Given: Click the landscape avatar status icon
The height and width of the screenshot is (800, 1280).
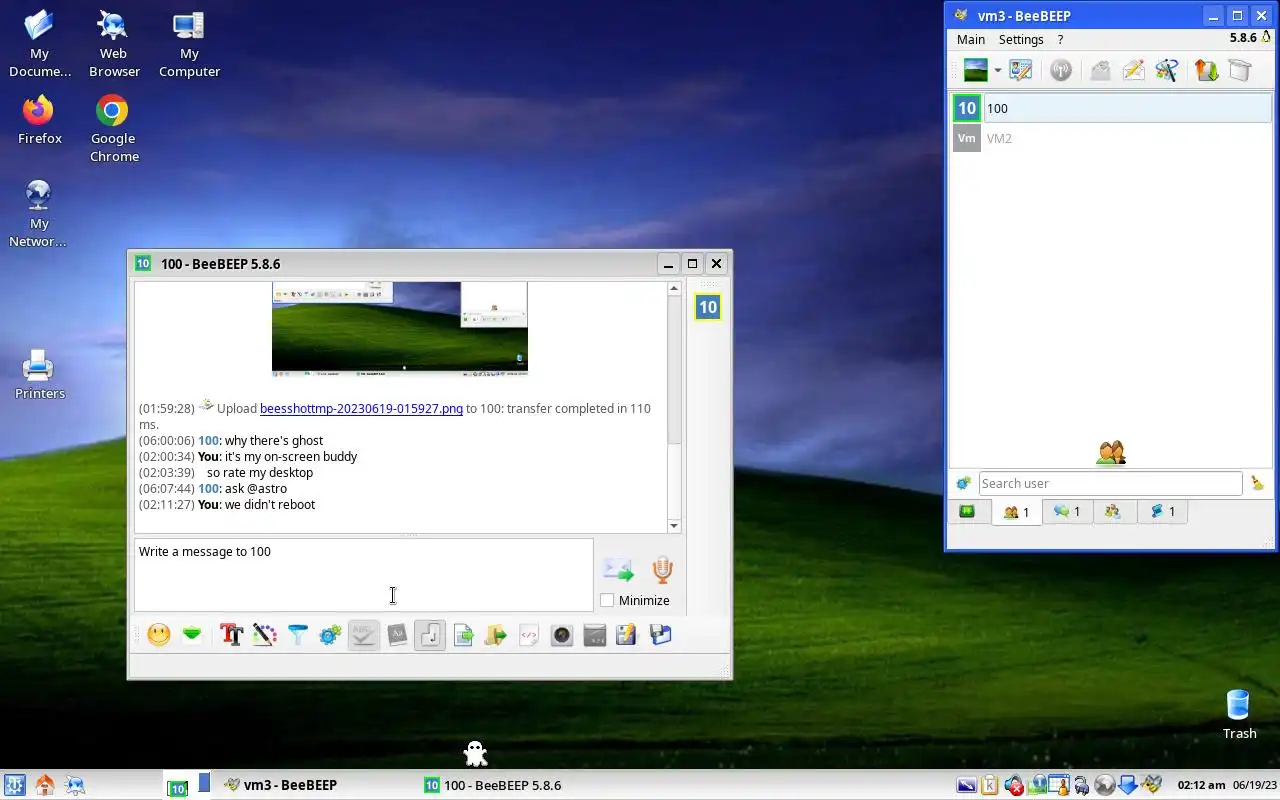Looking at the screenshot, I should pyautogui.click(x=975, y=70).
